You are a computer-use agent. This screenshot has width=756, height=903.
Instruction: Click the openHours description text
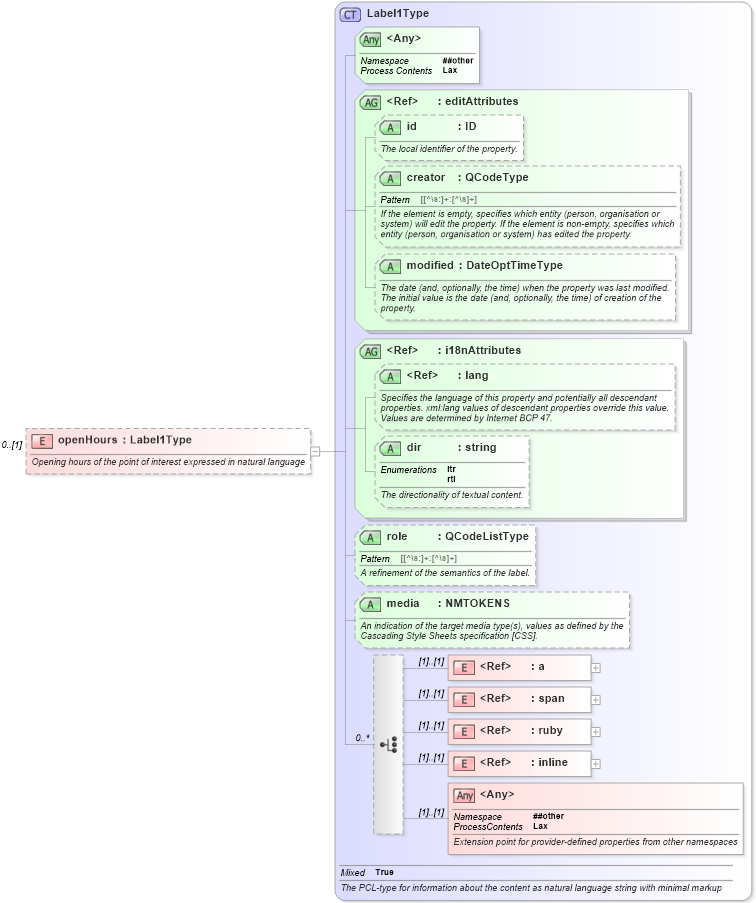(168, 462)
